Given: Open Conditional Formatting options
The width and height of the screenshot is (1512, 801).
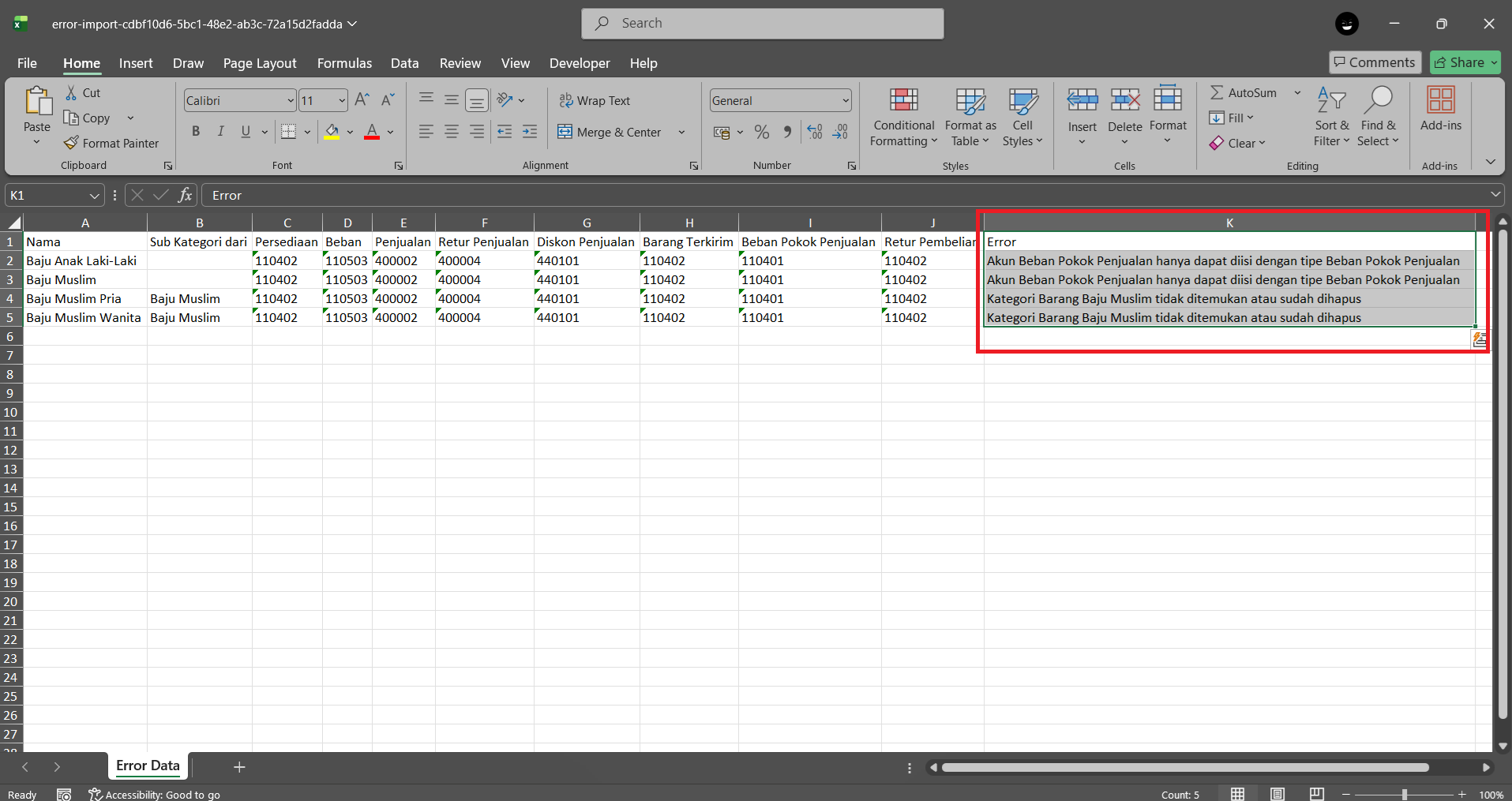Looking at the screenshot, I should (x=902, y=117).
